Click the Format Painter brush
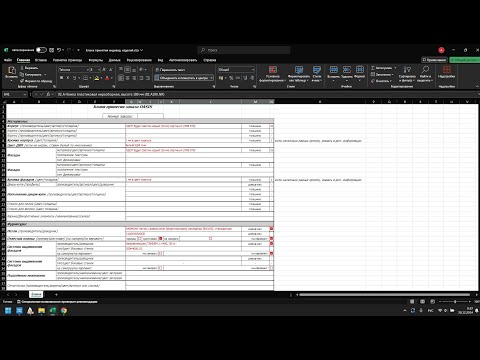 pos(36,81)
